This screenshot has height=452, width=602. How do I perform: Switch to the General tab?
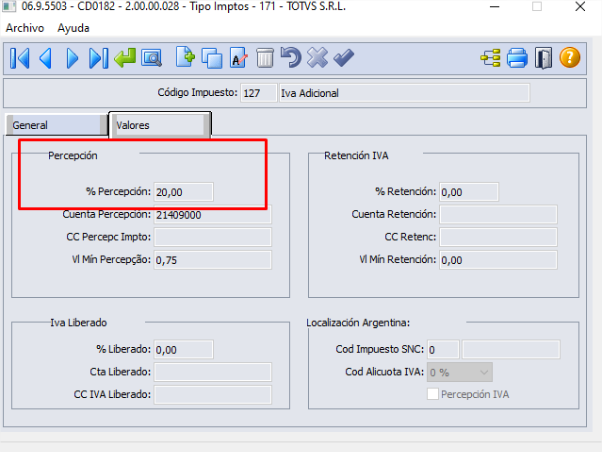(56, 125)
